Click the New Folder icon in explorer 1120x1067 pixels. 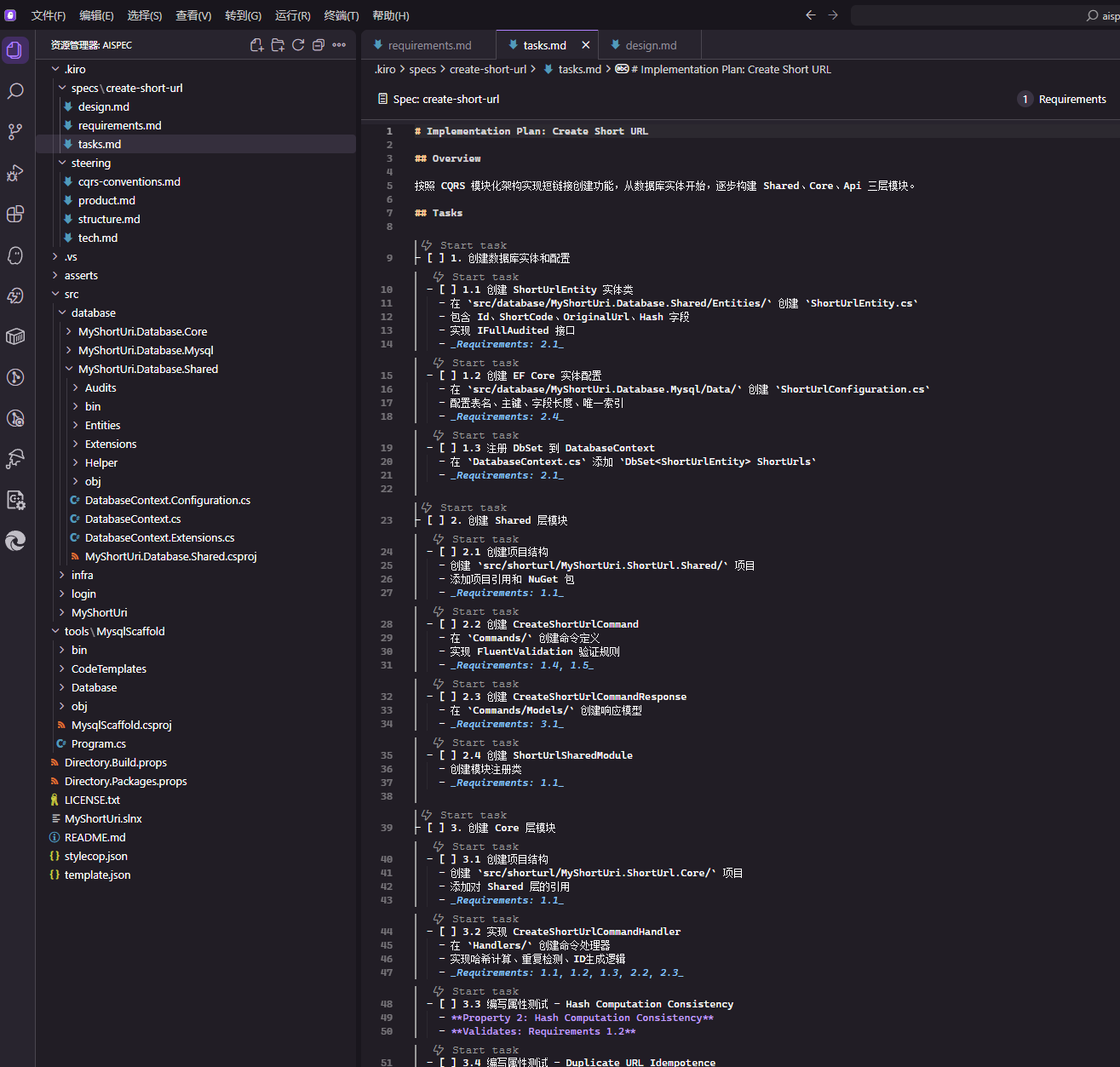tap(278, 45)
